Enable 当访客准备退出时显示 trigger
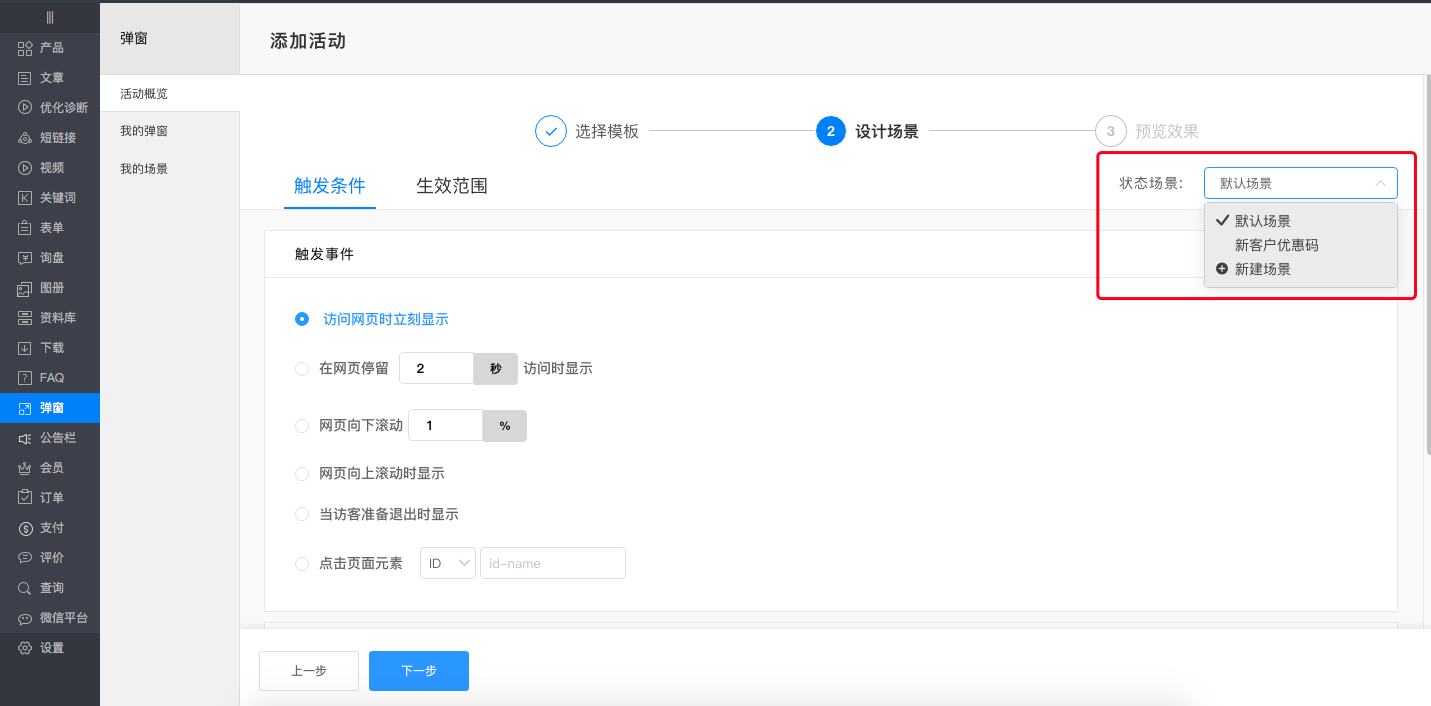The height and width of the screenshot is (706, 1431). point(302,513)
